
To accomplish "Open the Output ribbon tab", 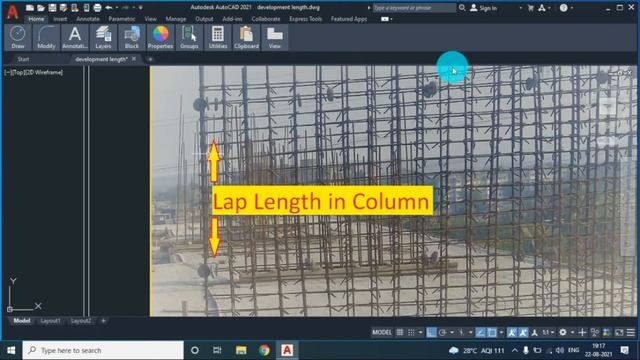I will point(204,19).
